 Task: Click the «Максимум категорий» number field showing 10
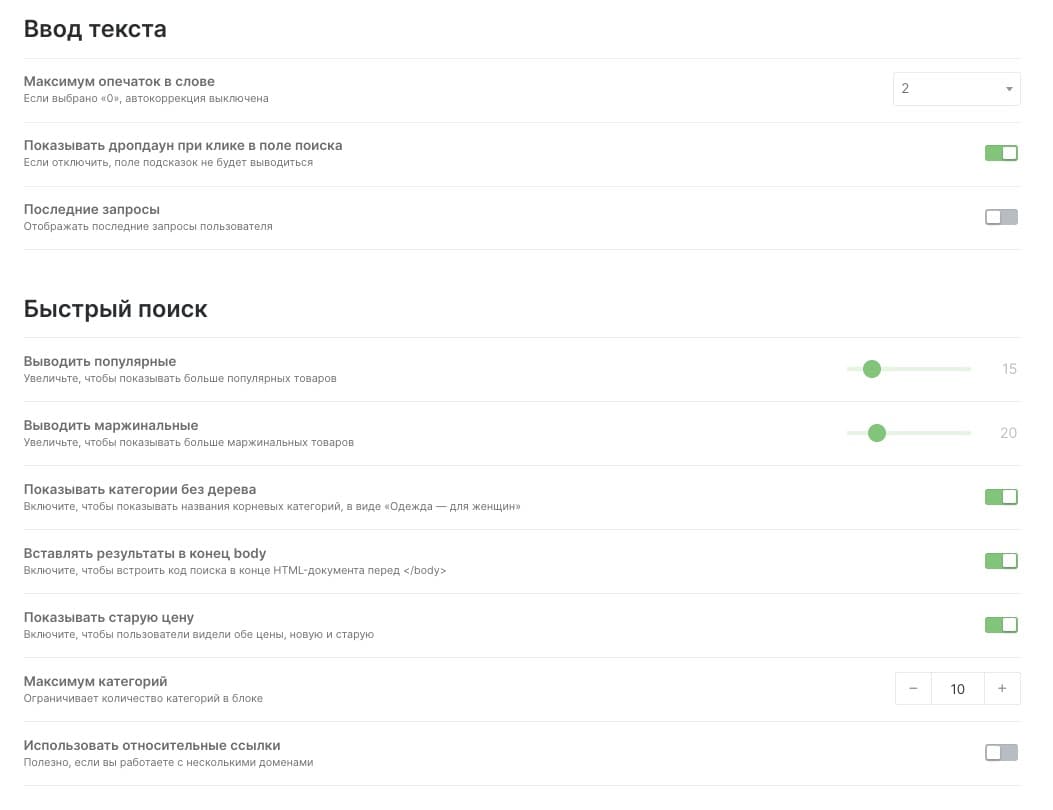(x=958, y=688)
